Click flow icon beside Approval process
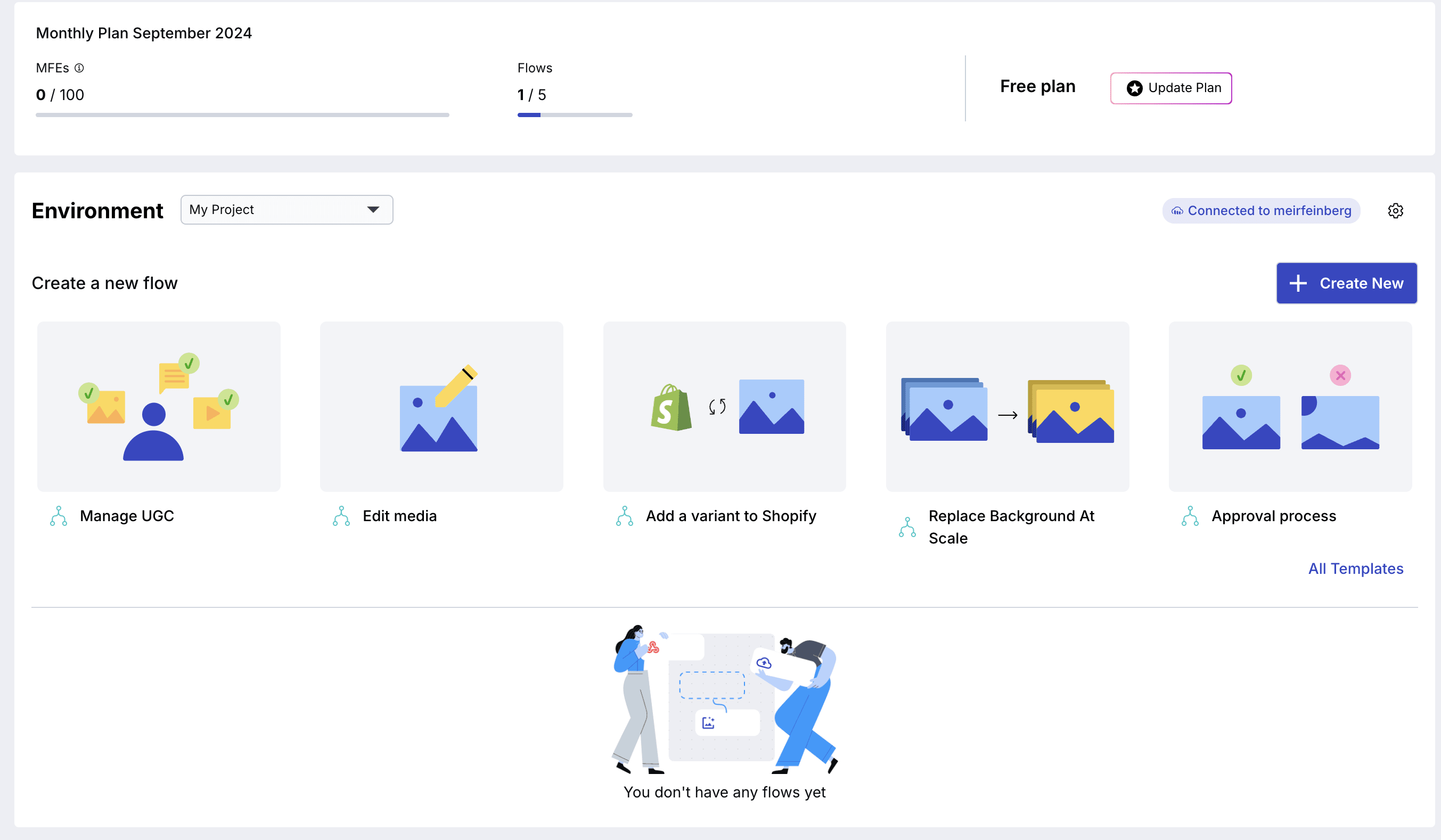Image resolution: width=1441 pixels, height=840 pixels. [1190, 516]
